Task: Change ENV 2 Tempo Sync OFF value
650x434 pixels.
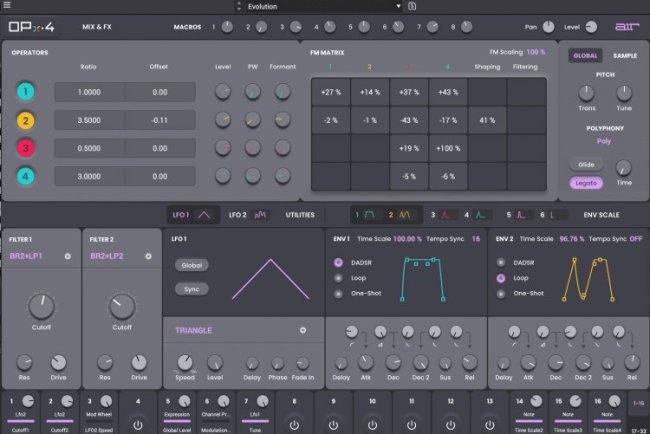Action: [x=635, y=239]
